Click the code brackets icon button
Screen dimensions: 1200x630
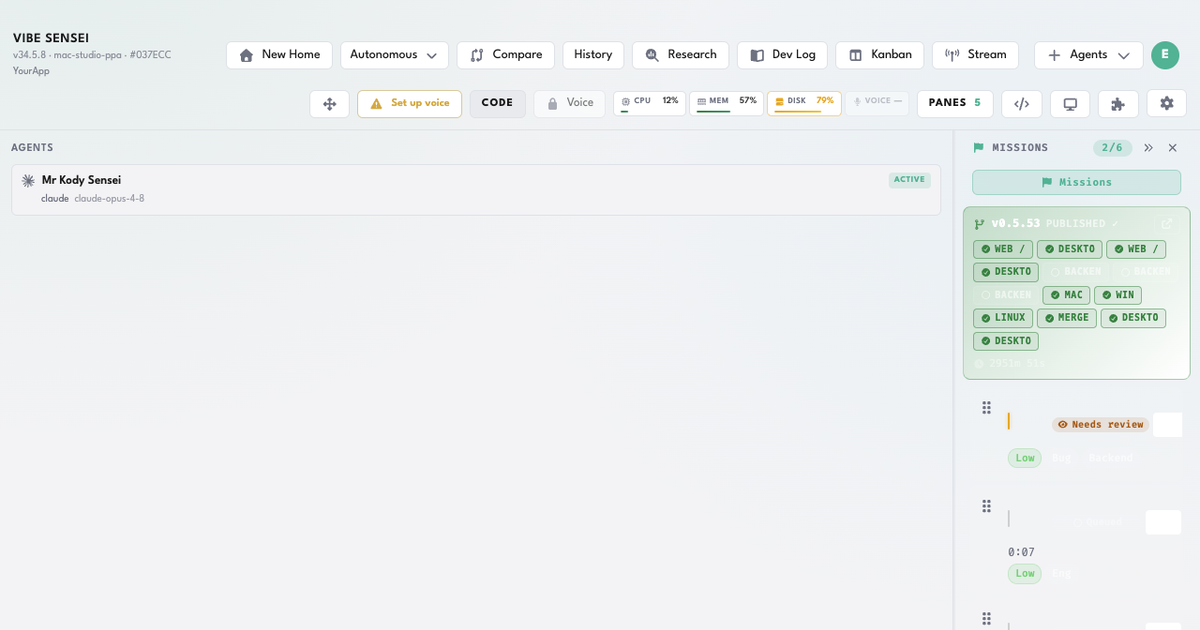tap(1022, 104)
